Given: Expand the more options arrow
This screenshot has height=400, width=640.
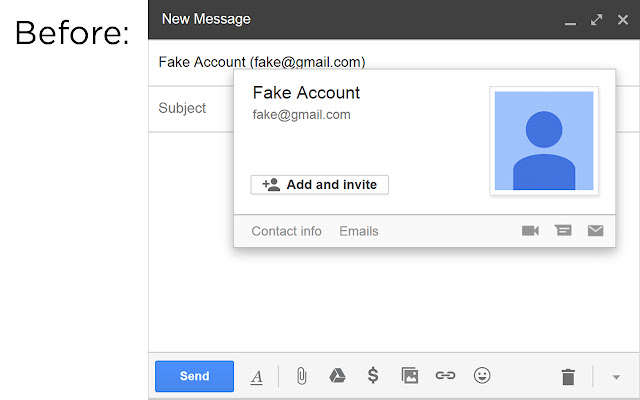Looking at the screenshot, I should 616,377.
